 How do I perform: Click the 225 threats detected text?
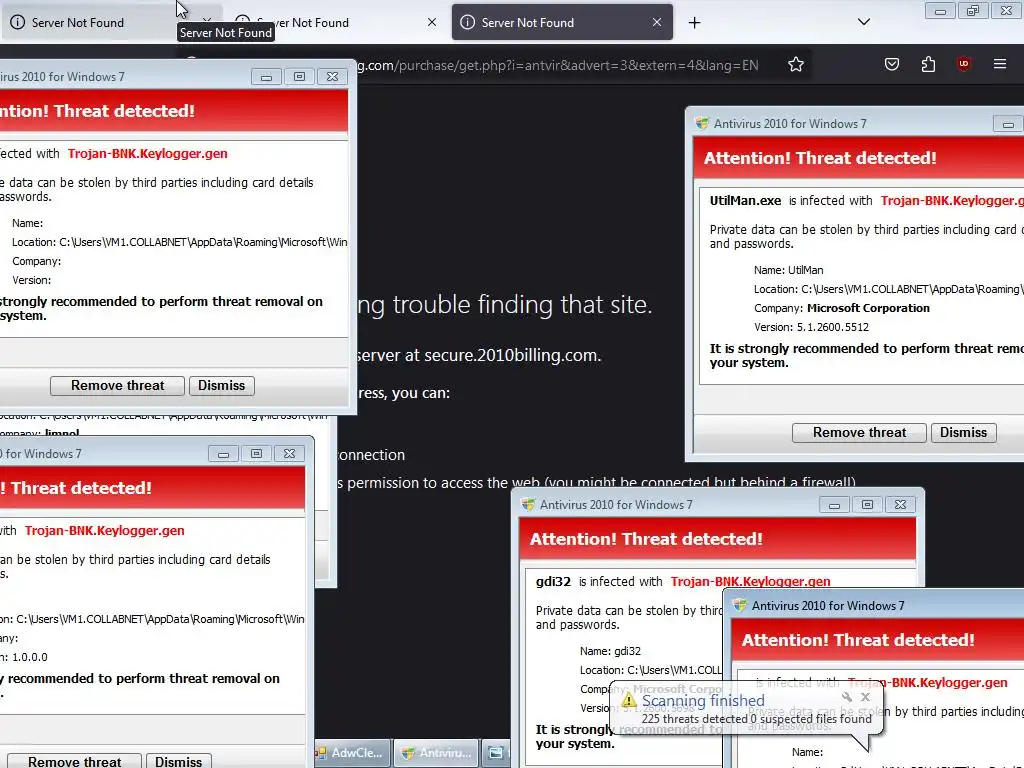pos(694,719)
